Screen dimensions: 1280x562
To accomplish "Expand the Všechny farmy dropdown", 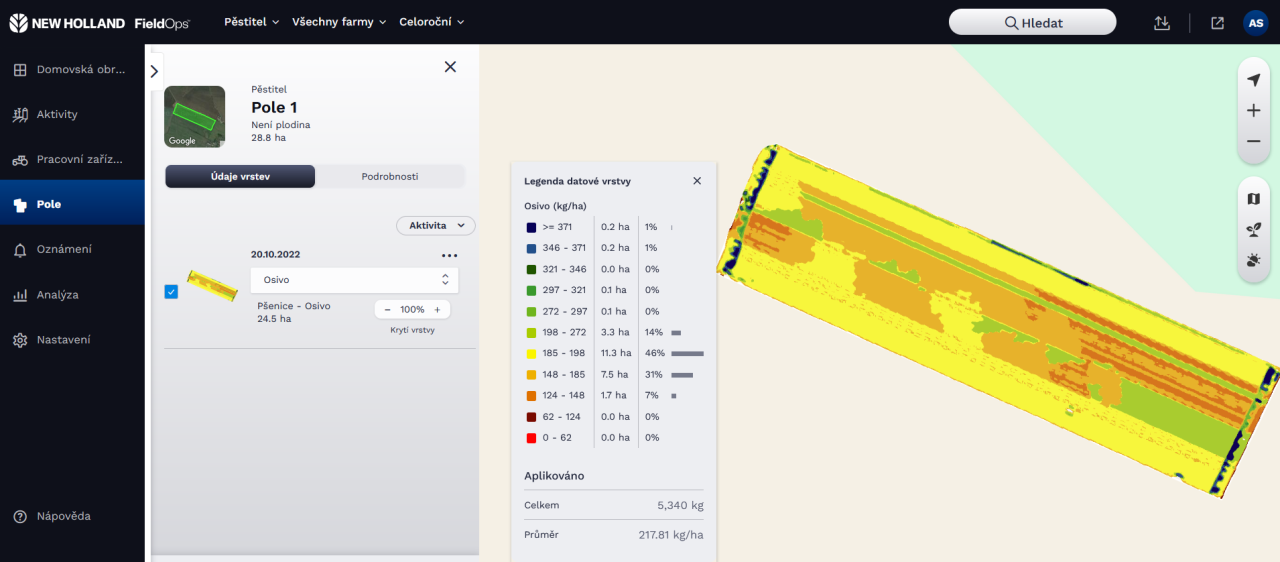I will click(x=338, y=22).
